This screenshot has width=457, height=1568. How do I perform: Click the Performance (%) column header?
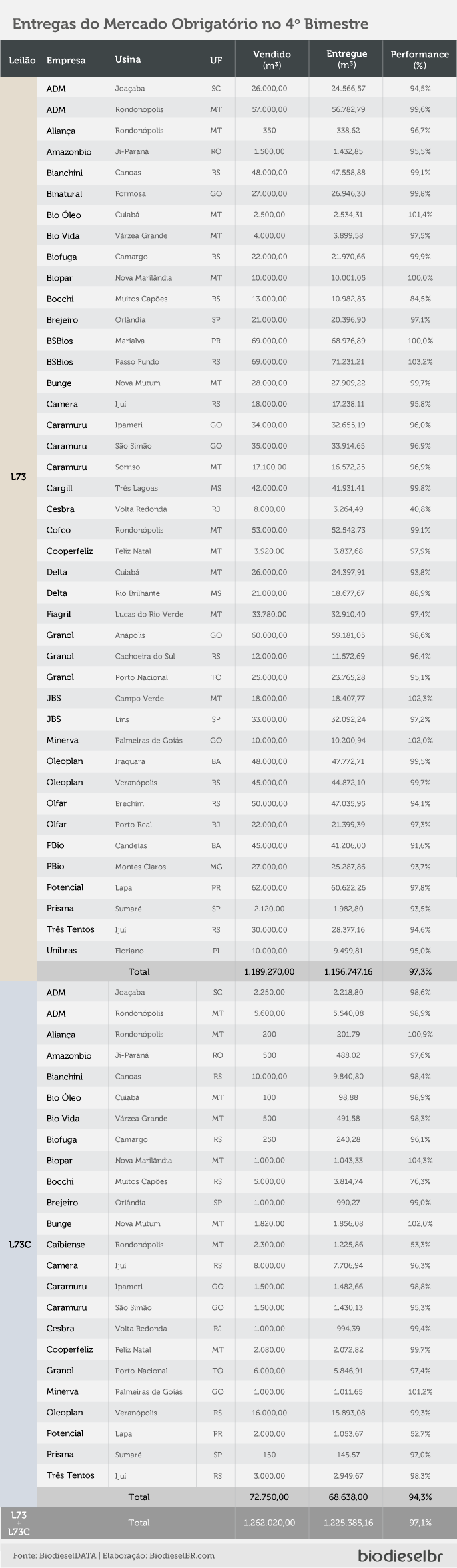tap(420, 59)
